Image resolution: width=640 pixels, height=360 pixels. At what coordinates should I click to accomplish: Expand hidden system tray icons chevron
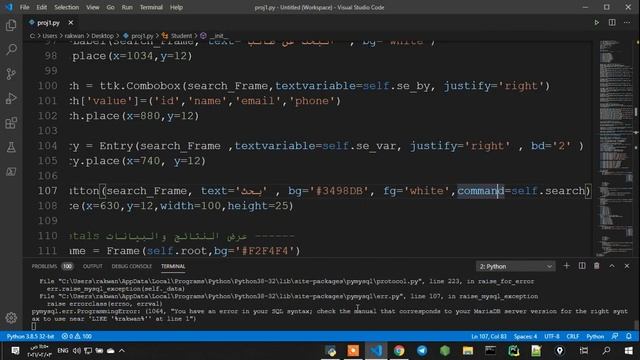pyautogui.click(x=122, y=351)
